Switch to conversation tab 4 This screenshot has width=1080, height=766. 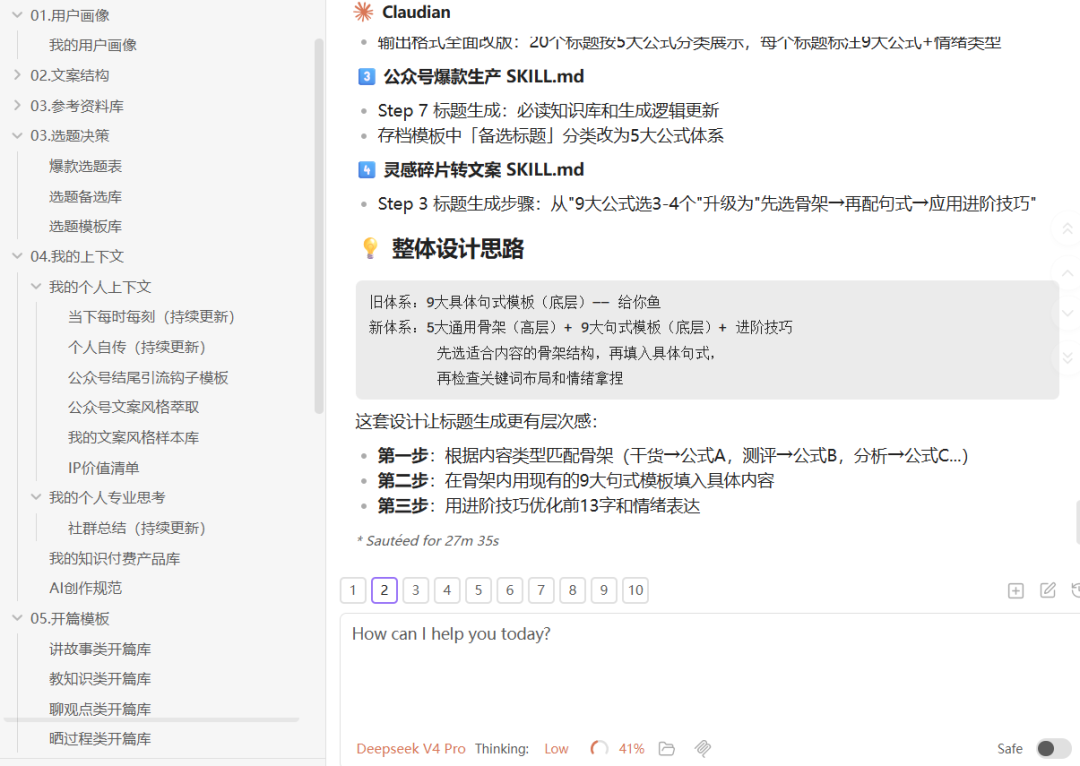(447, 590)
